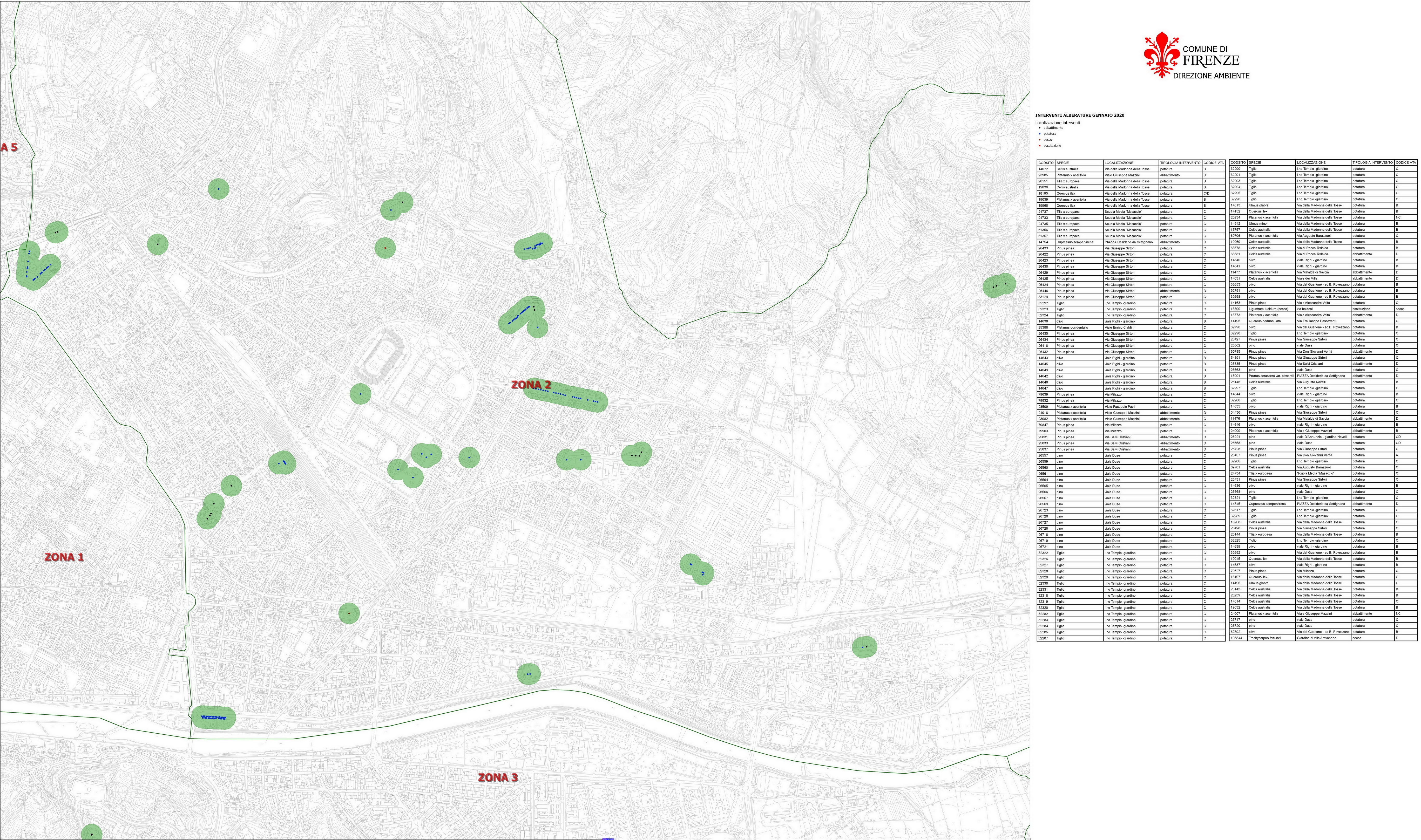Click the Ulmus minor species cell

1271,224
